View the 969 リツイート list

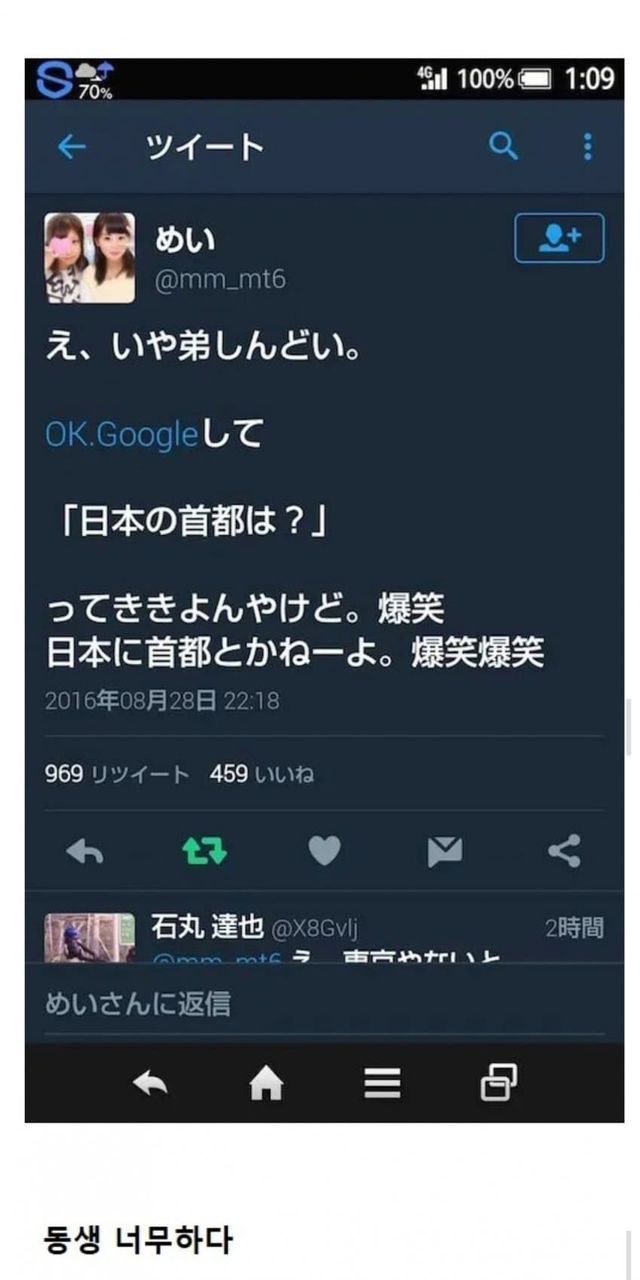coord(117,774)
